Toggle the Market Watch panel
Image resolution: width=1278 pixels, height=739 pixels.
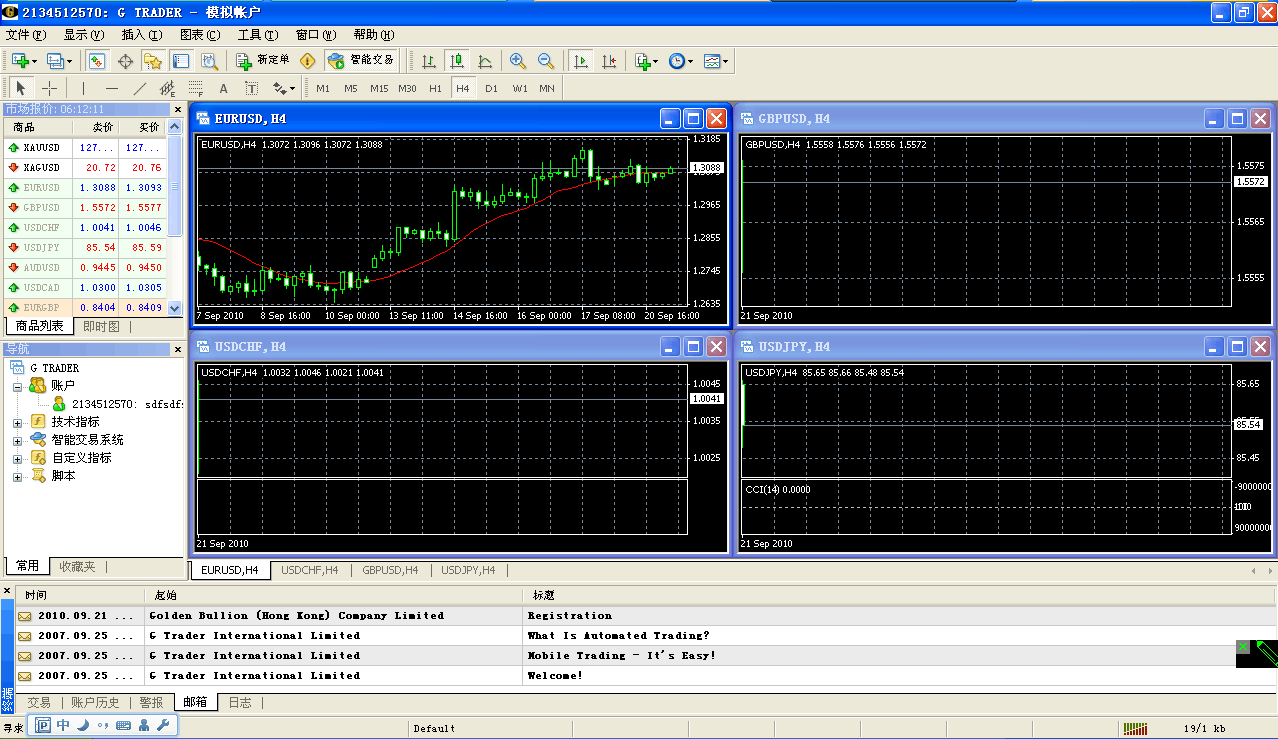97,61
